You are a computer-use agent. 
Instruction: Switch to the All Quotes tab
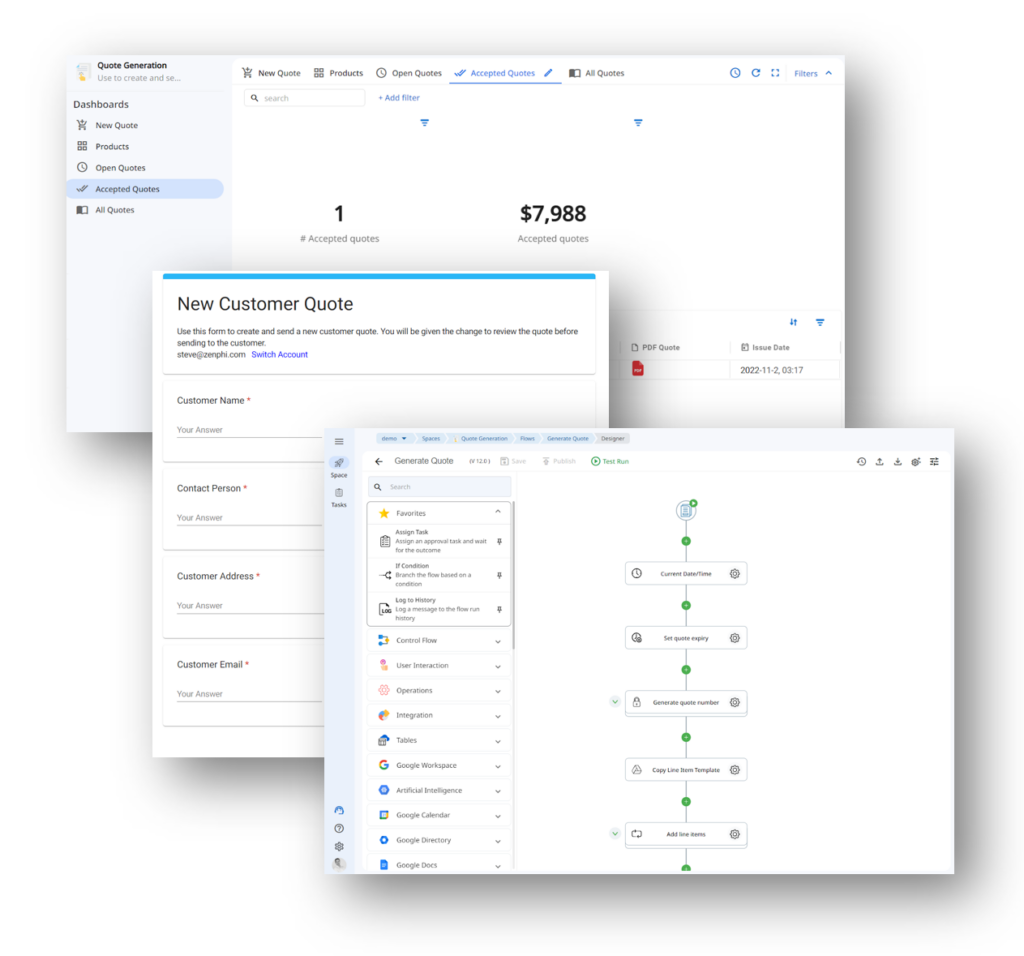pos(596,73)
